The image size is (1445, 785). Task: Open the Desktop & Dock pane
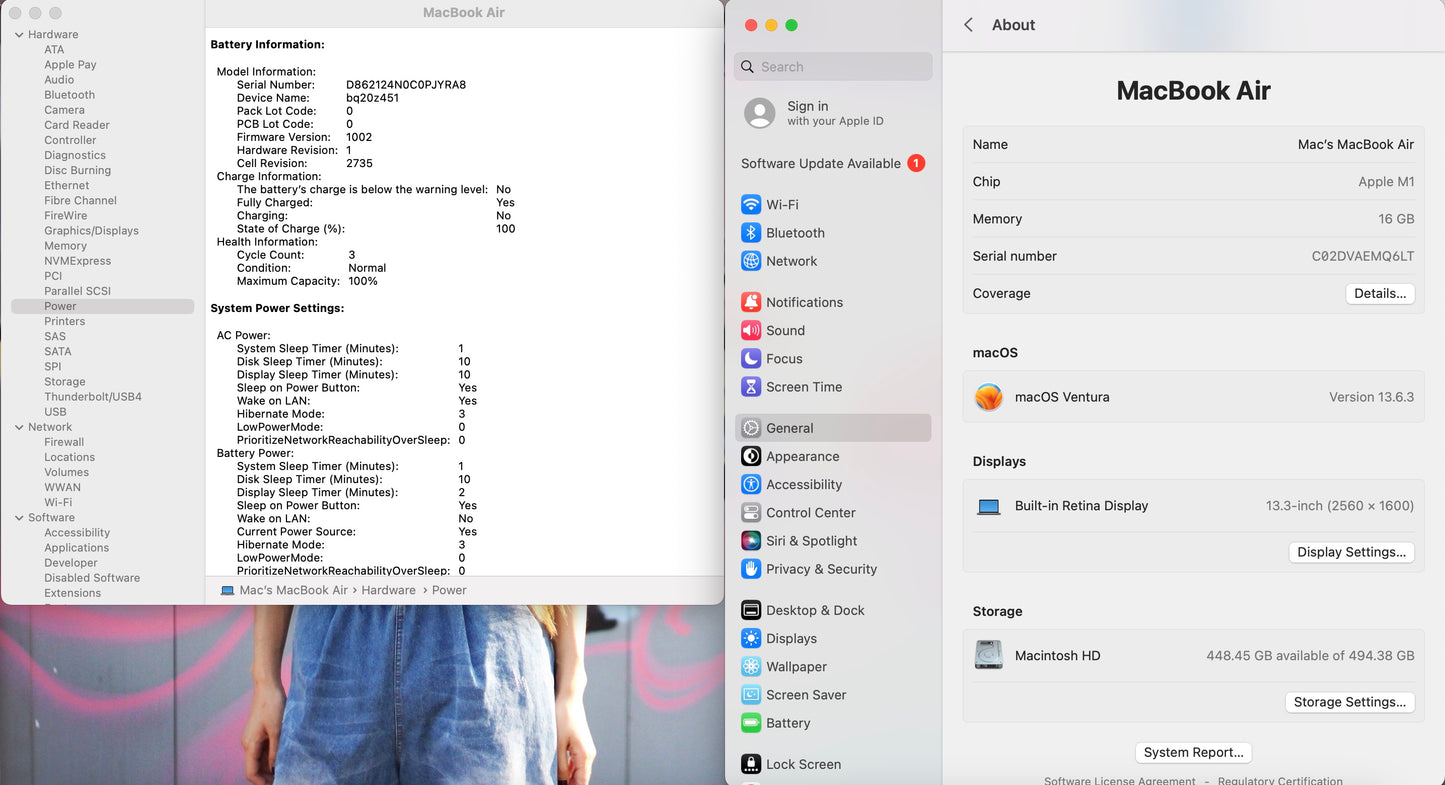814,610
